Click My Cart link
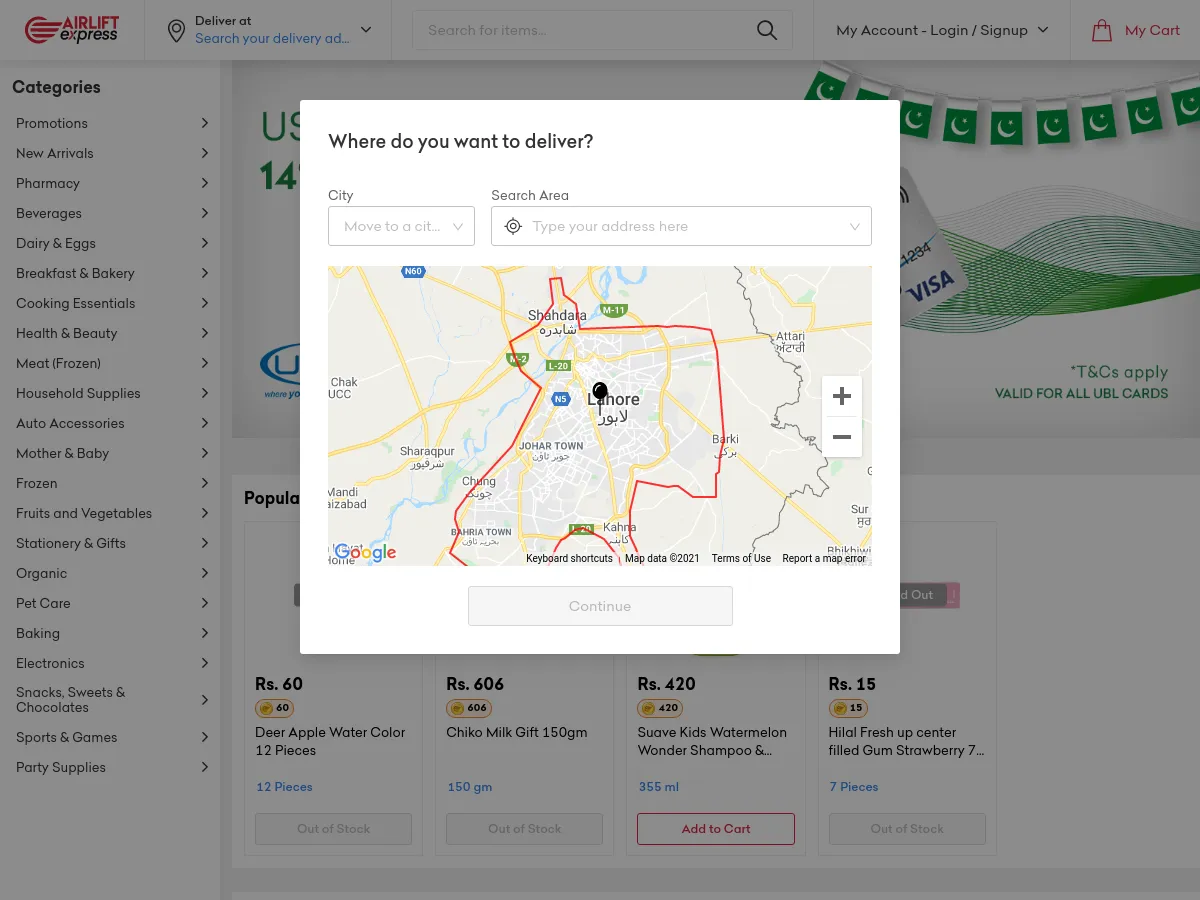Screen dimensions: 1200x900 coord(1152,30)
